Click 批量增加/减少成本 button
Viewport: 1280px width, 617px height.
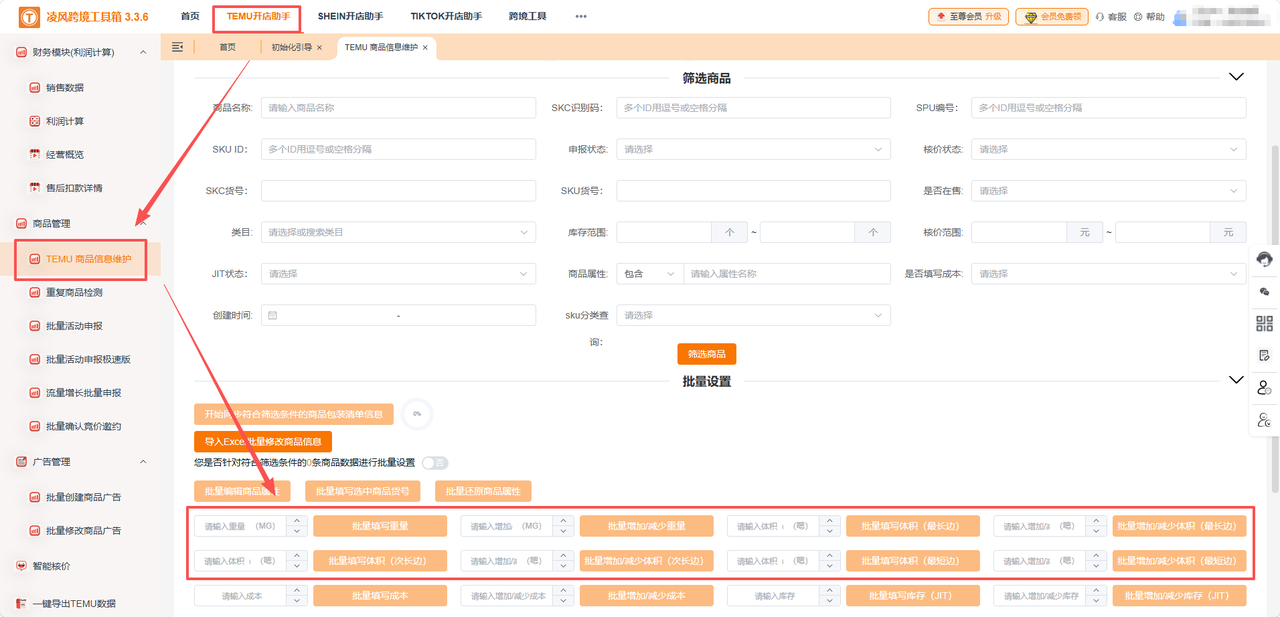coord(646,596)
